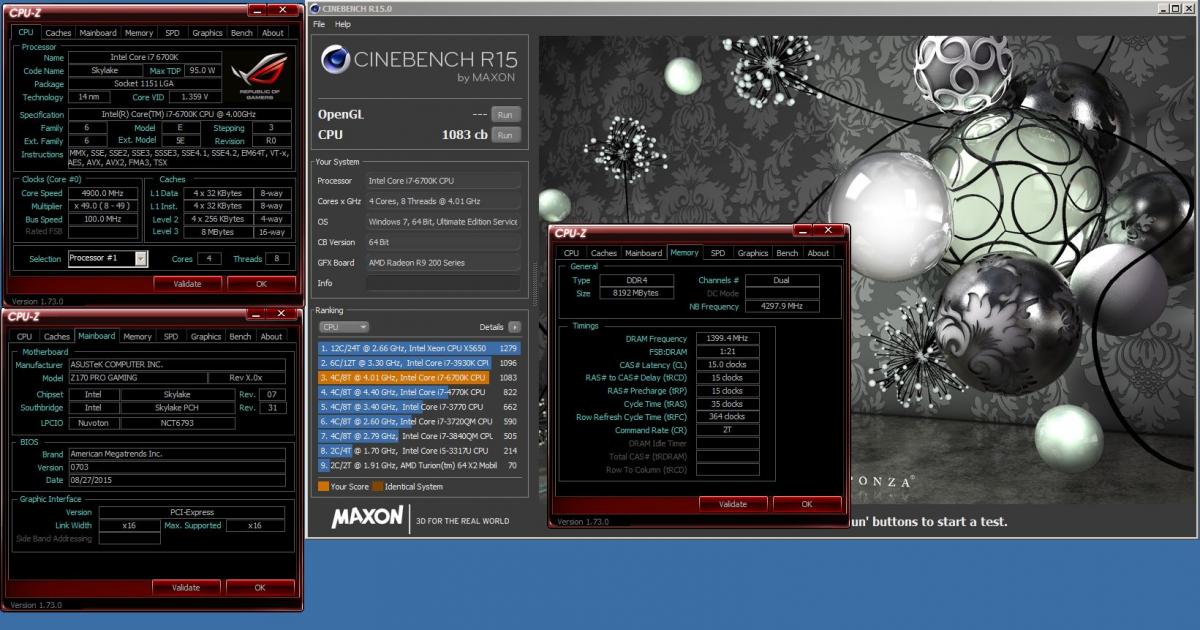The image size is (1200, 630).
Task: Select ranking row for Core i5-3317U
Action: coord(419,451)
